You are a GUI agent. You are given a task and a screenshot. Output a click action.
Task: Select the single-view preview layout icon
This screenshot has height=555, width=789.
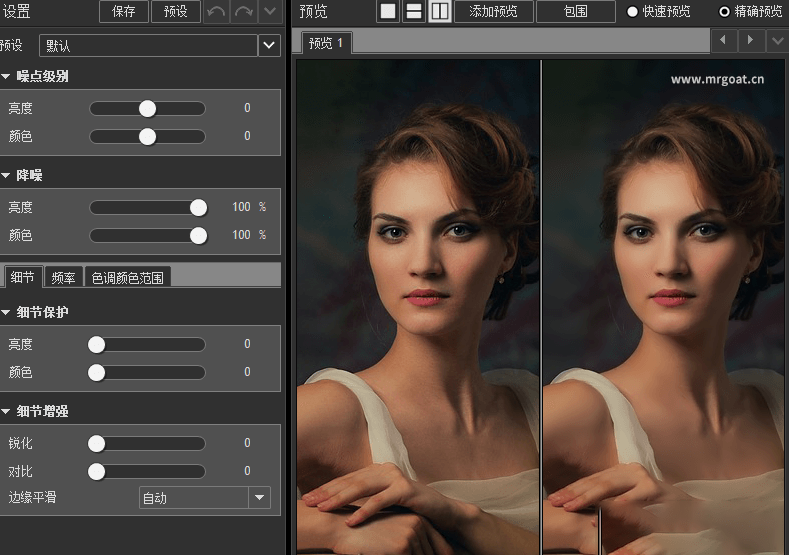click(388, 12)
